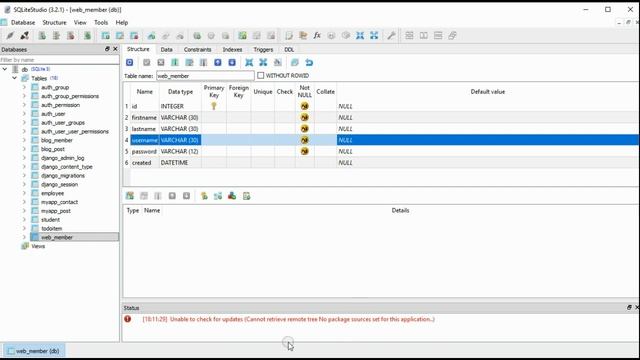The width and height of the screenshot is (640, 360).
Task: Click the 'INTEGER' data type cell
Action: [x=180, y=106]
